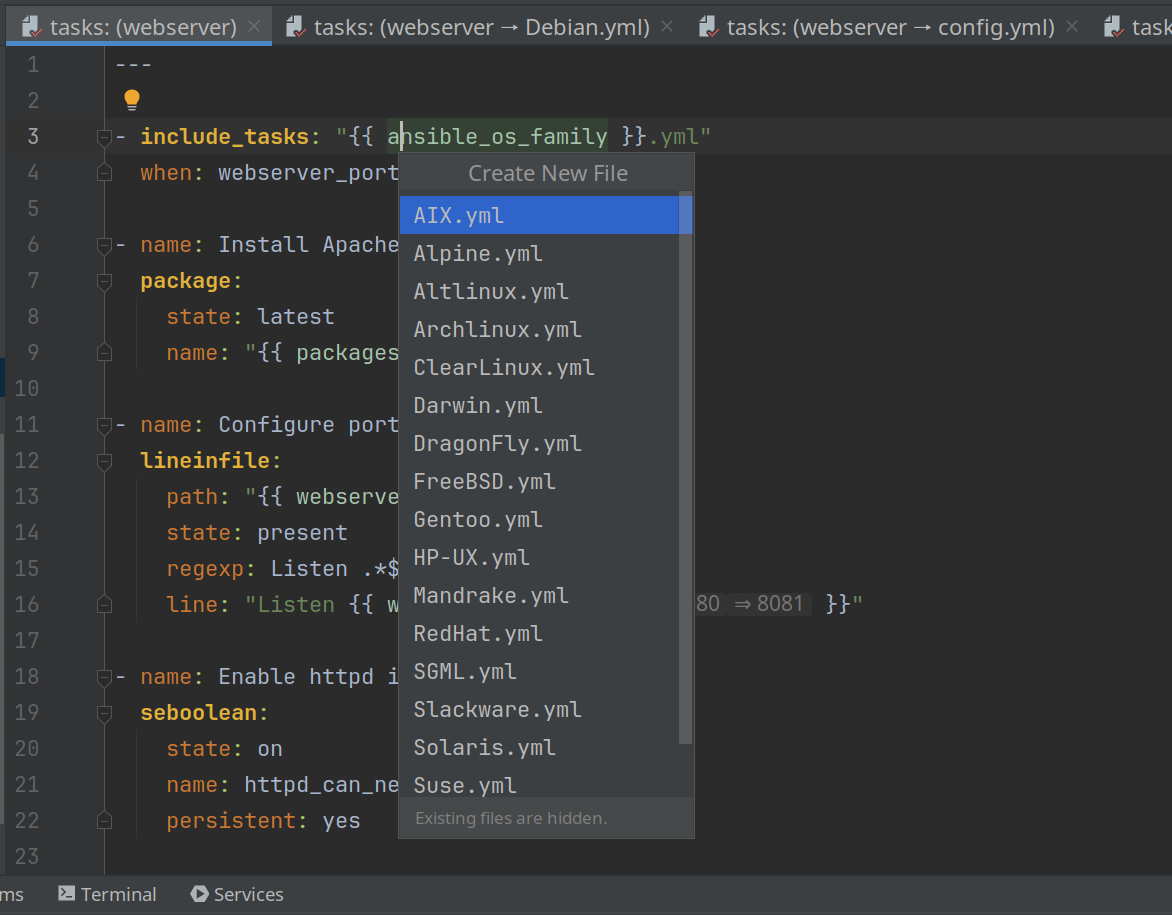Click the 80 ⇒ 8081 inline value hint

pos(751,604)
